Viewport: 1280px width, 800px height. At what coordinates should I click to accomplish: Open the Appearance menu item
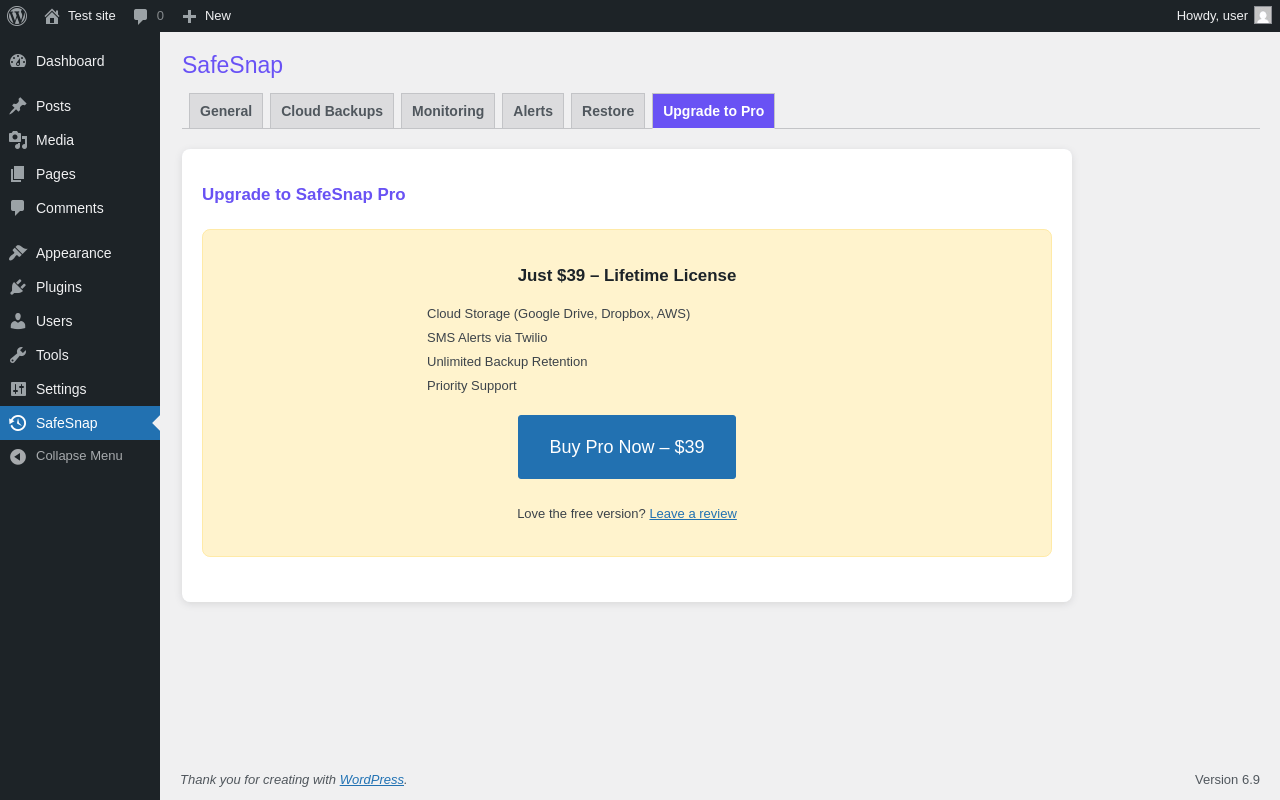click(x=80, y=253)
